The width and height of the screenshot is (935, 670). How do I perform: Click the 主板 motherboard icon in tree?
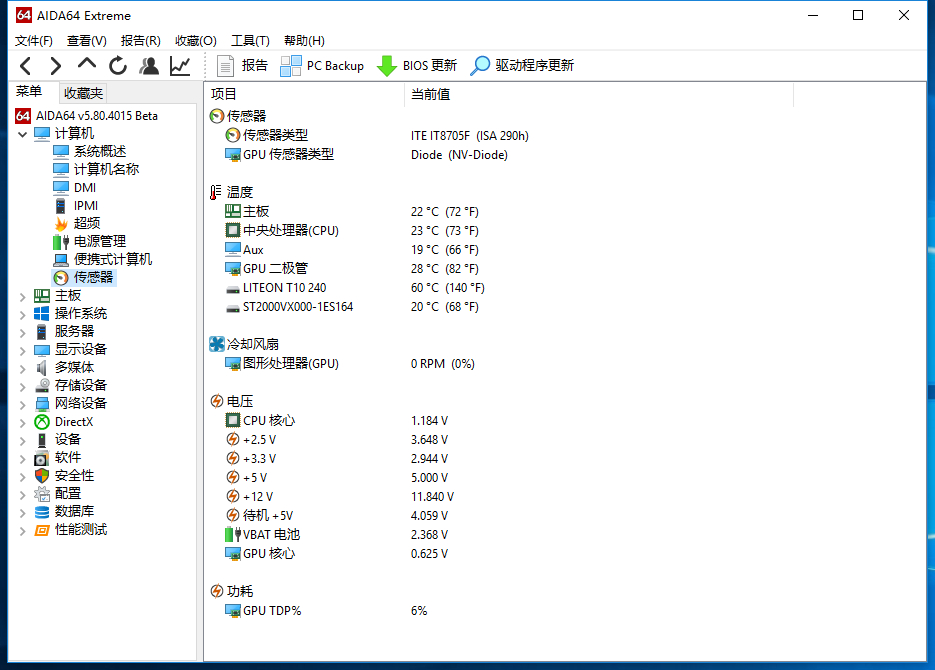[x=42, y=296]
